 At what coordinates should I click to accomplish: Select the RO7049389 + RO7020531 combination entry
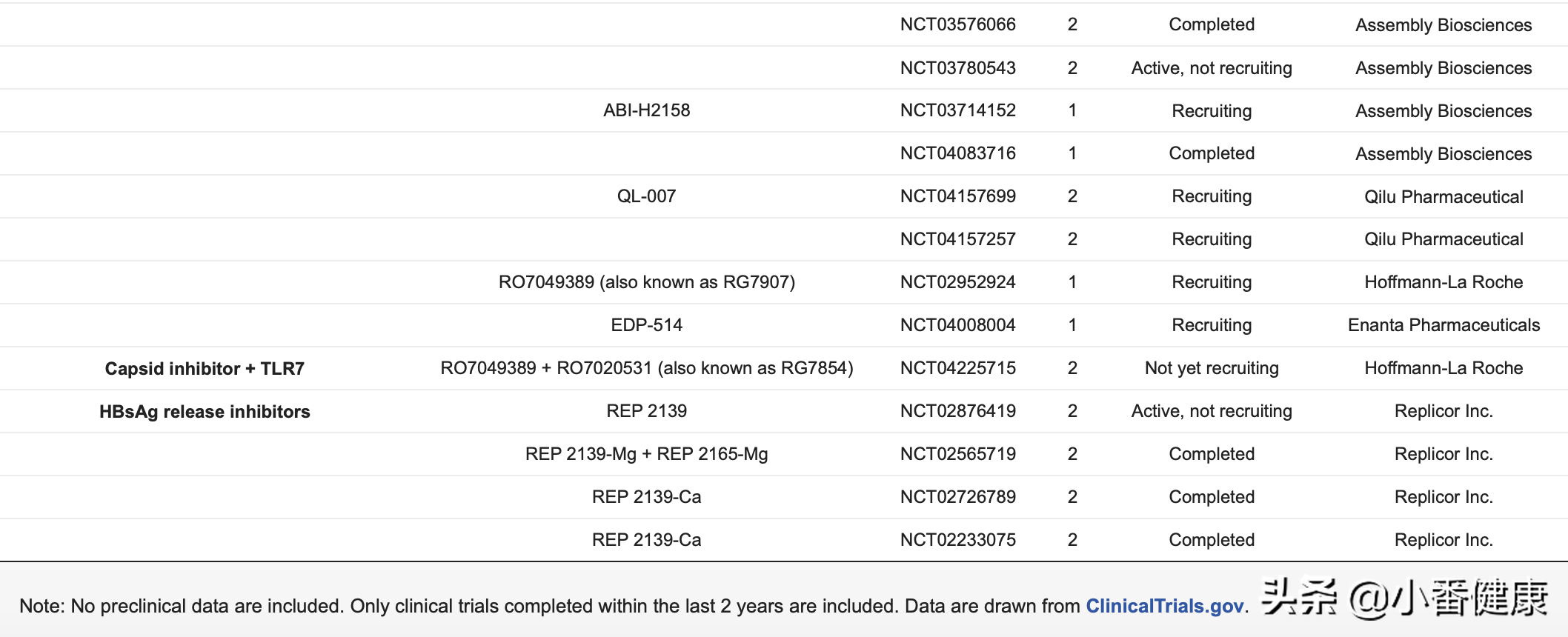tap(646, 368)
